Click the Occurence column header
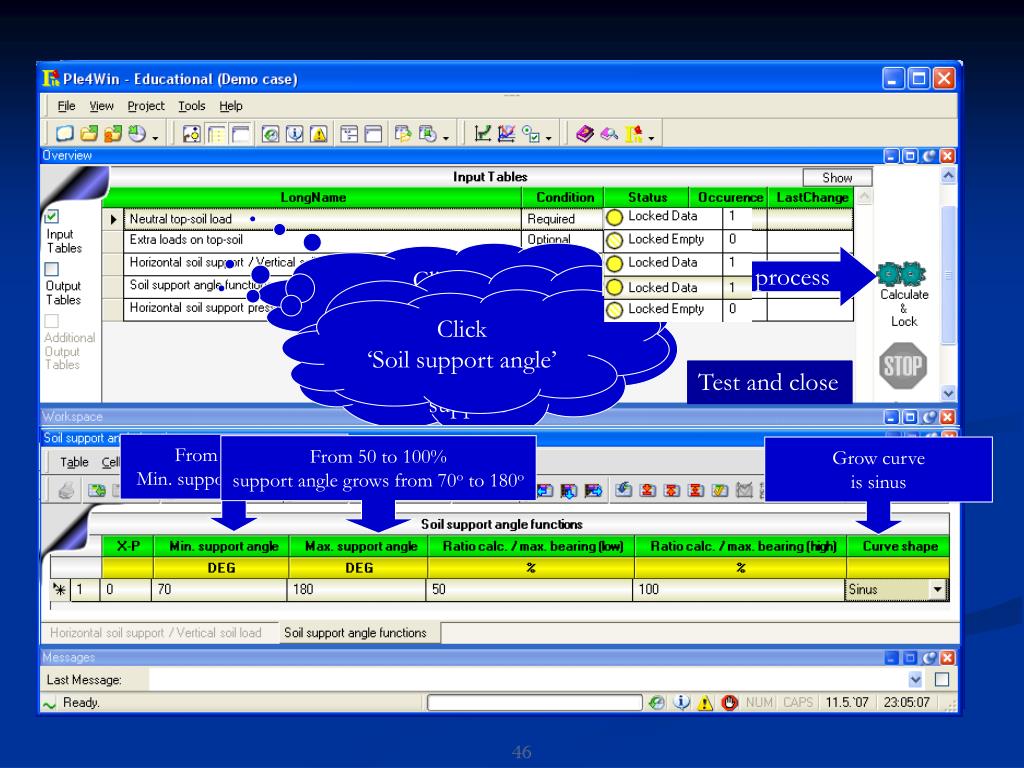The image size is (1024, 768). click(x=729, y=197)
